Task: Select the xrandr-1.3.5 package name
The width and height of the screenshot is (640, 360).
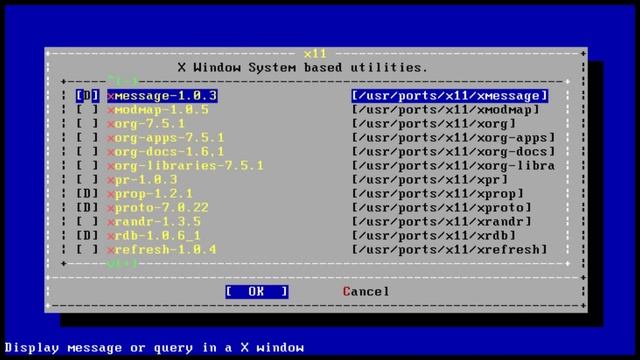Action: click(154, 222)
